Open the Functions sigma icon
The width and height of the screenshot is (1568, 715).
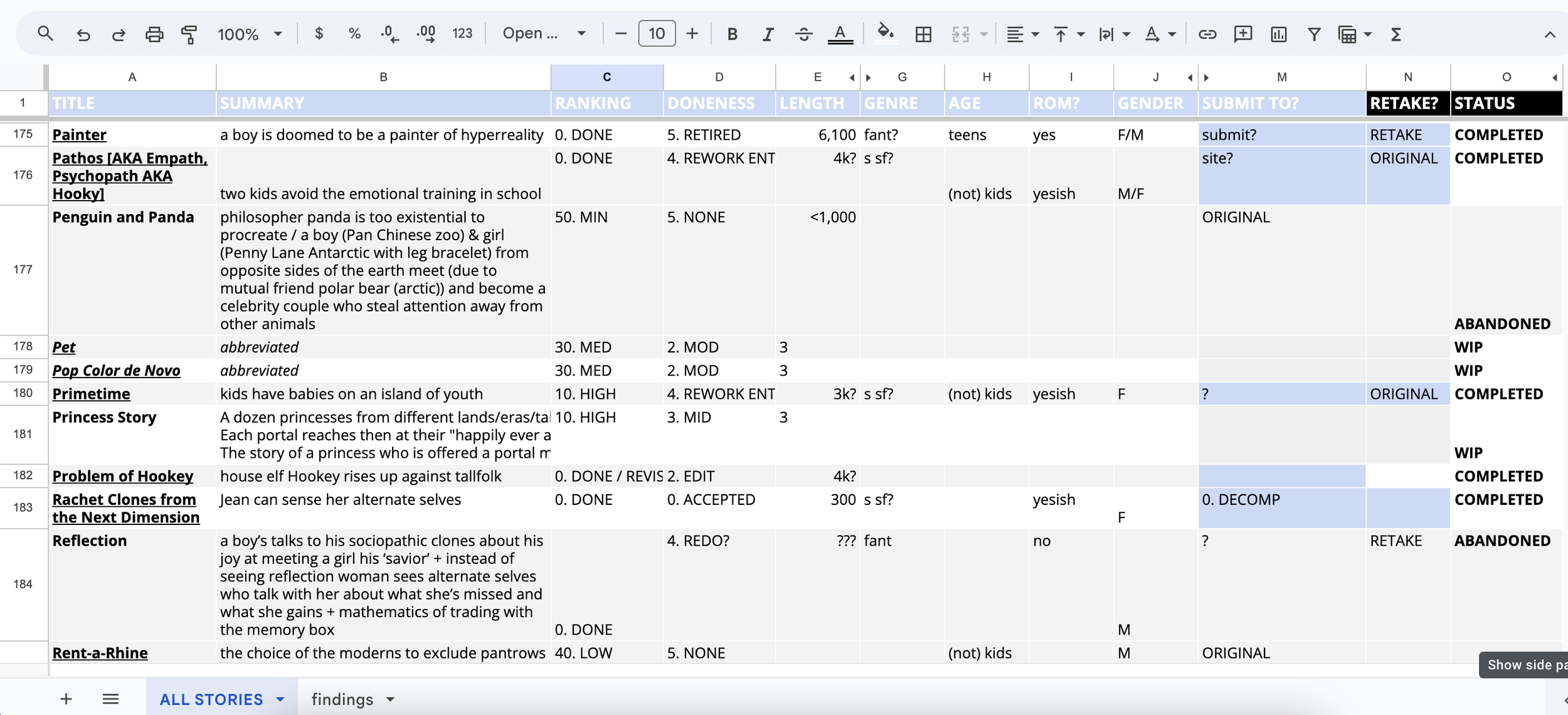point(1396,34)
